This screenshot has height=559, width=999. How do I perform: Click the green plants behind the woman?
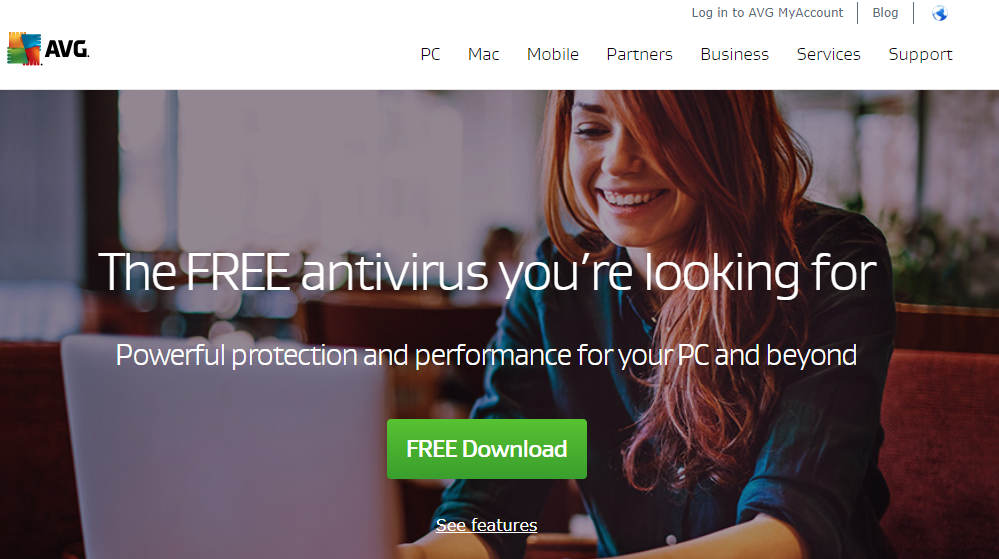[x=943, y=255]
